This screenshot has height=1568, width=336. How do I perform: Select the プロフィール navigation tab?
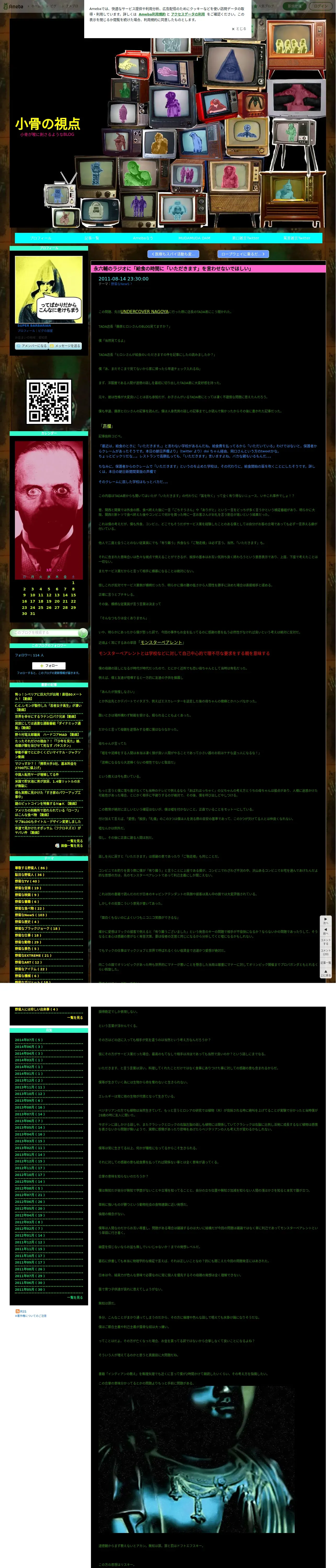pyautogui.click(x=41, y=238)
